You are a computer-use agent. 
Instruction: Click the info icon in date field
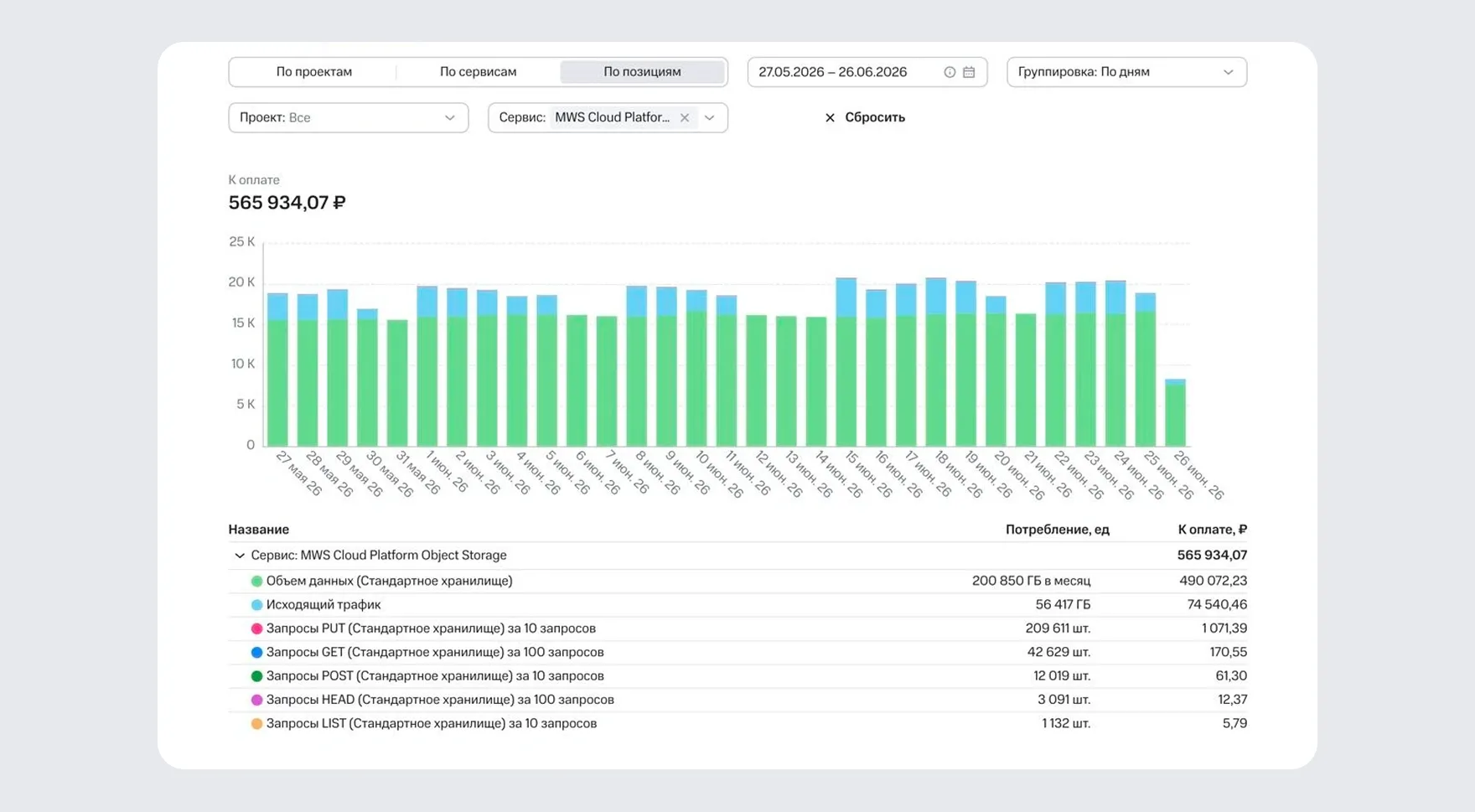point(950,72)
